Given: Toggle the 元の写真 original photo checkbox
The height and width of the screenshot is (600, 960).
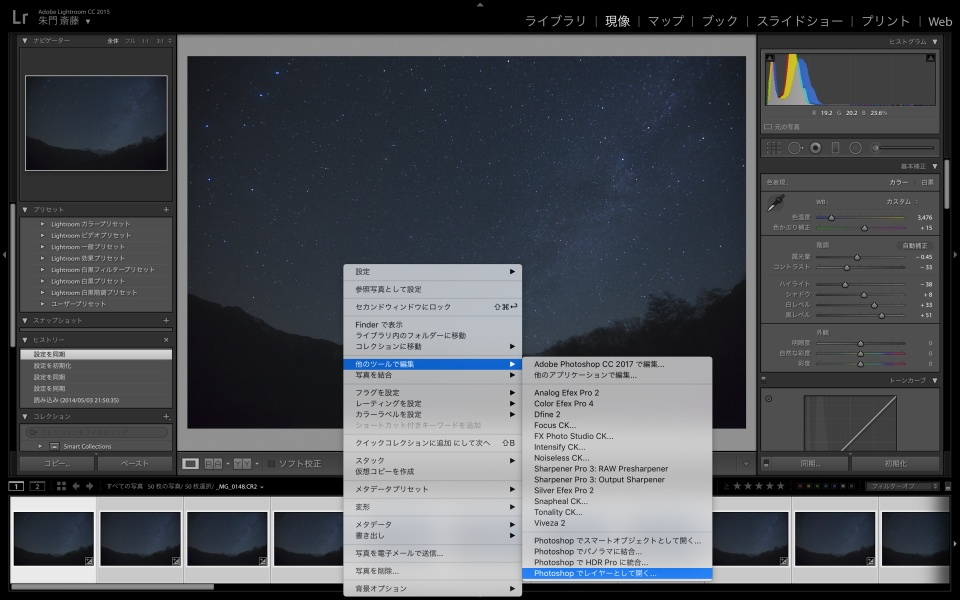Looking at the screenshot, I should tap(768, 127).
